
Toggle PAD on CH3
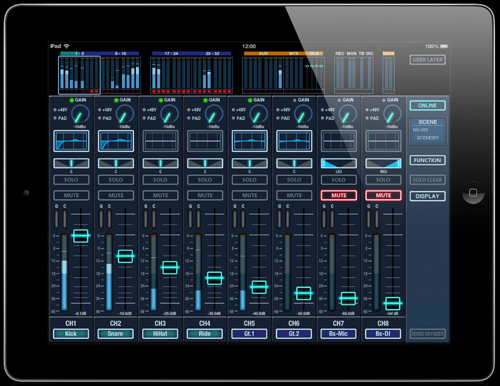(x=149, y=118)
